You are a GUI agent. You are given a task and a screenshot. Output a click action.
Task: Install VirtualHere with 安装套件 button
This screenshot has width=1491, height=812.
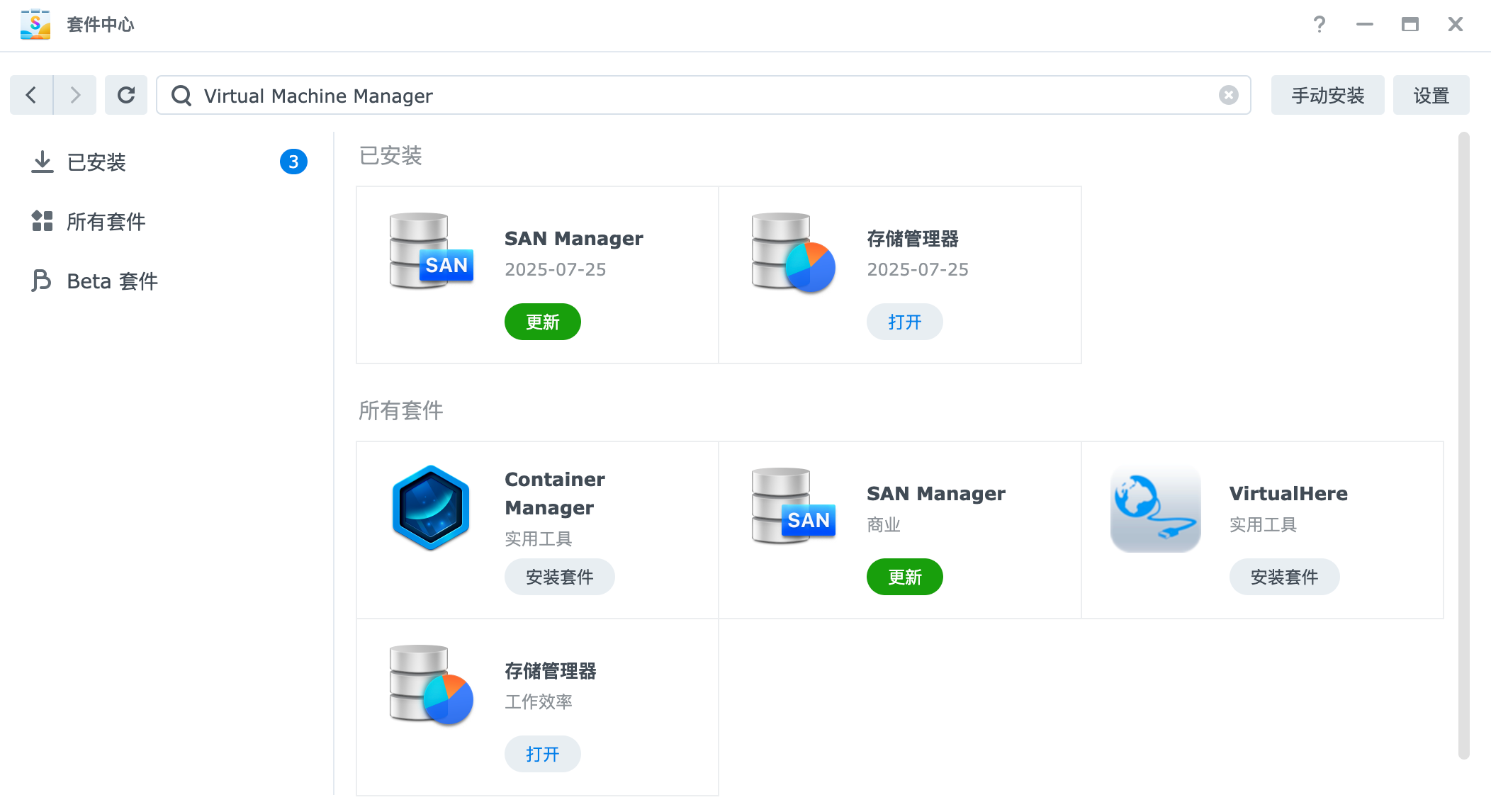[1284, 577]
